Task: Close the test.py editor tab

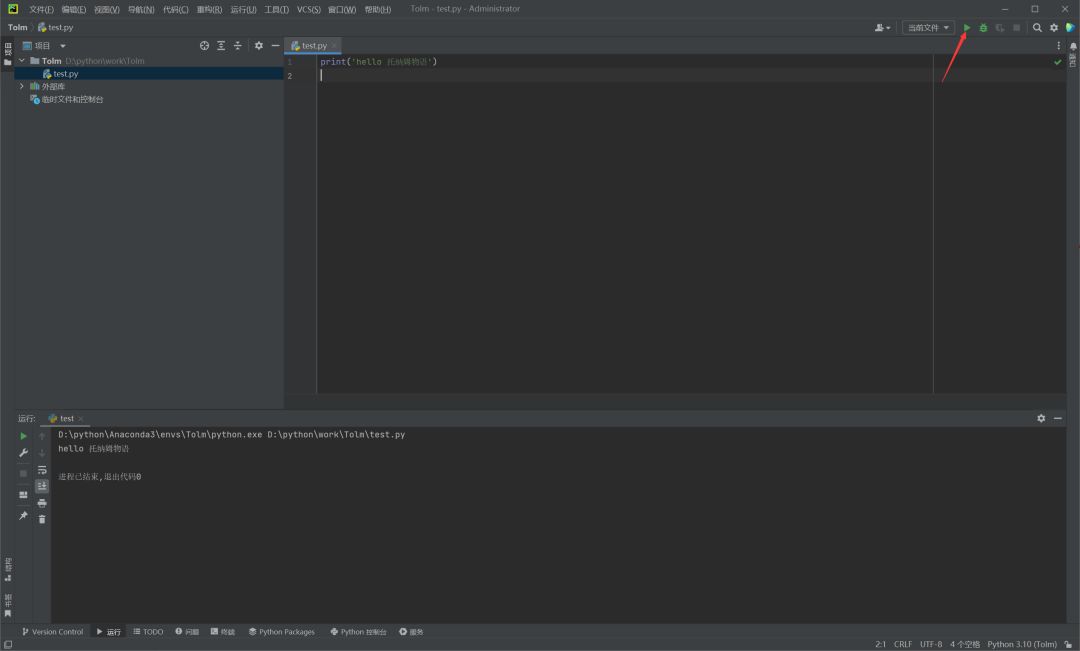Action: point(335,46)
